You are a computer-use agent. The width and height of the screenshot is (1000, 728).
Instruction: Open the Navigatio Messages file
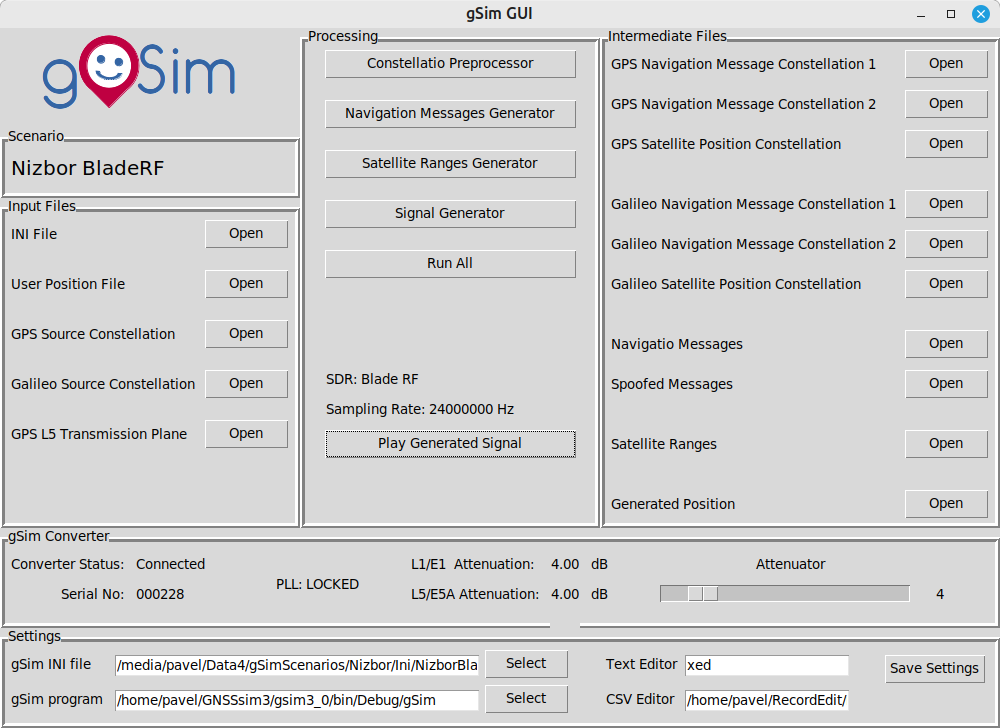946,344
